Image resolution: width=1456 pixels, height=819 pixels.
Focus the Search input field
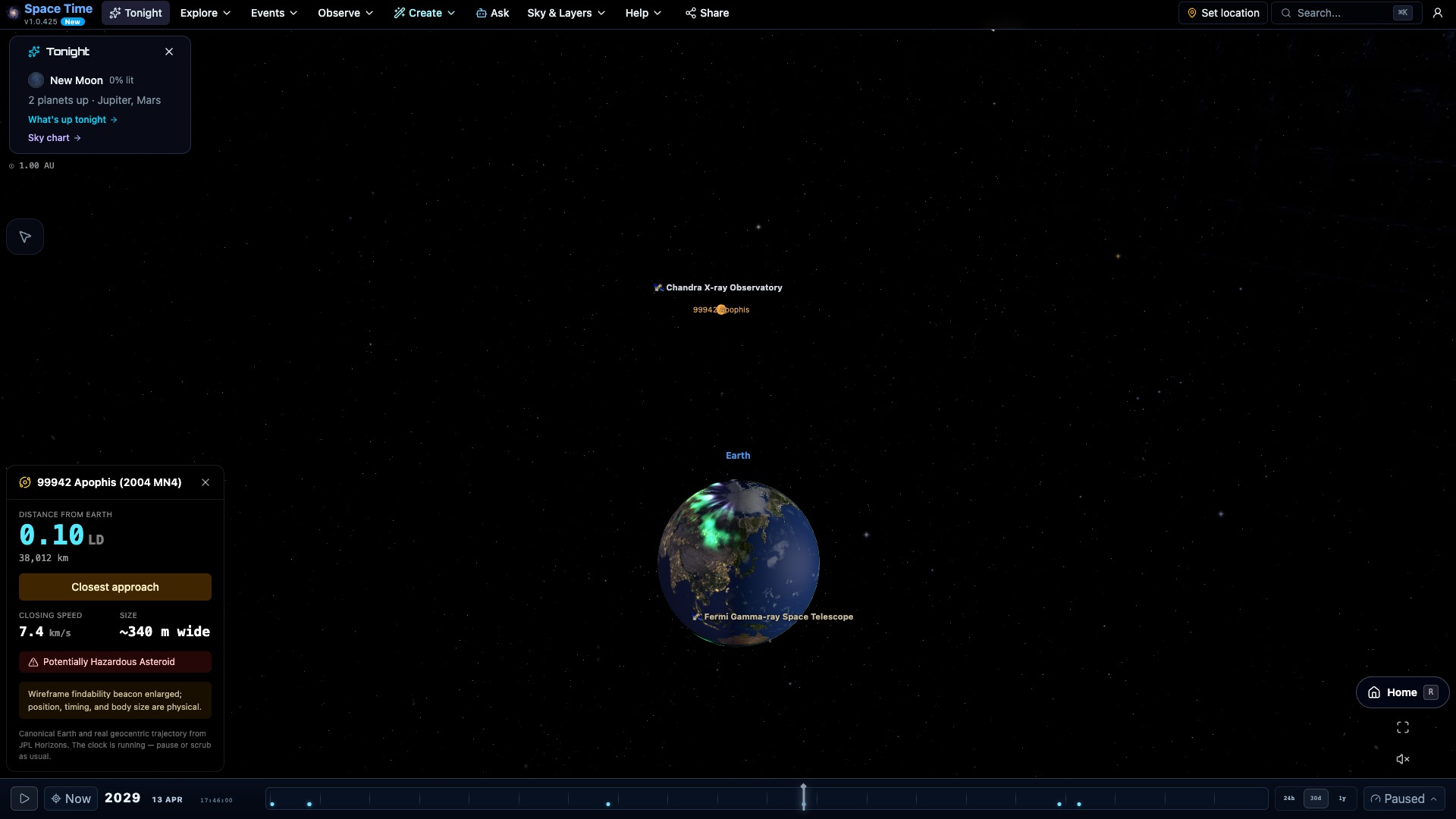click(x=1345, y=13)
